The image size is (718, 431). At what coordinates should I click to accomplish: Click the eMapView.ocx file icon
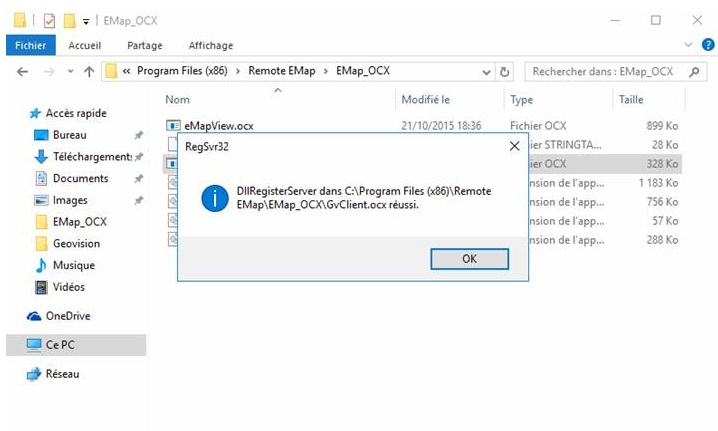[173, 125]
